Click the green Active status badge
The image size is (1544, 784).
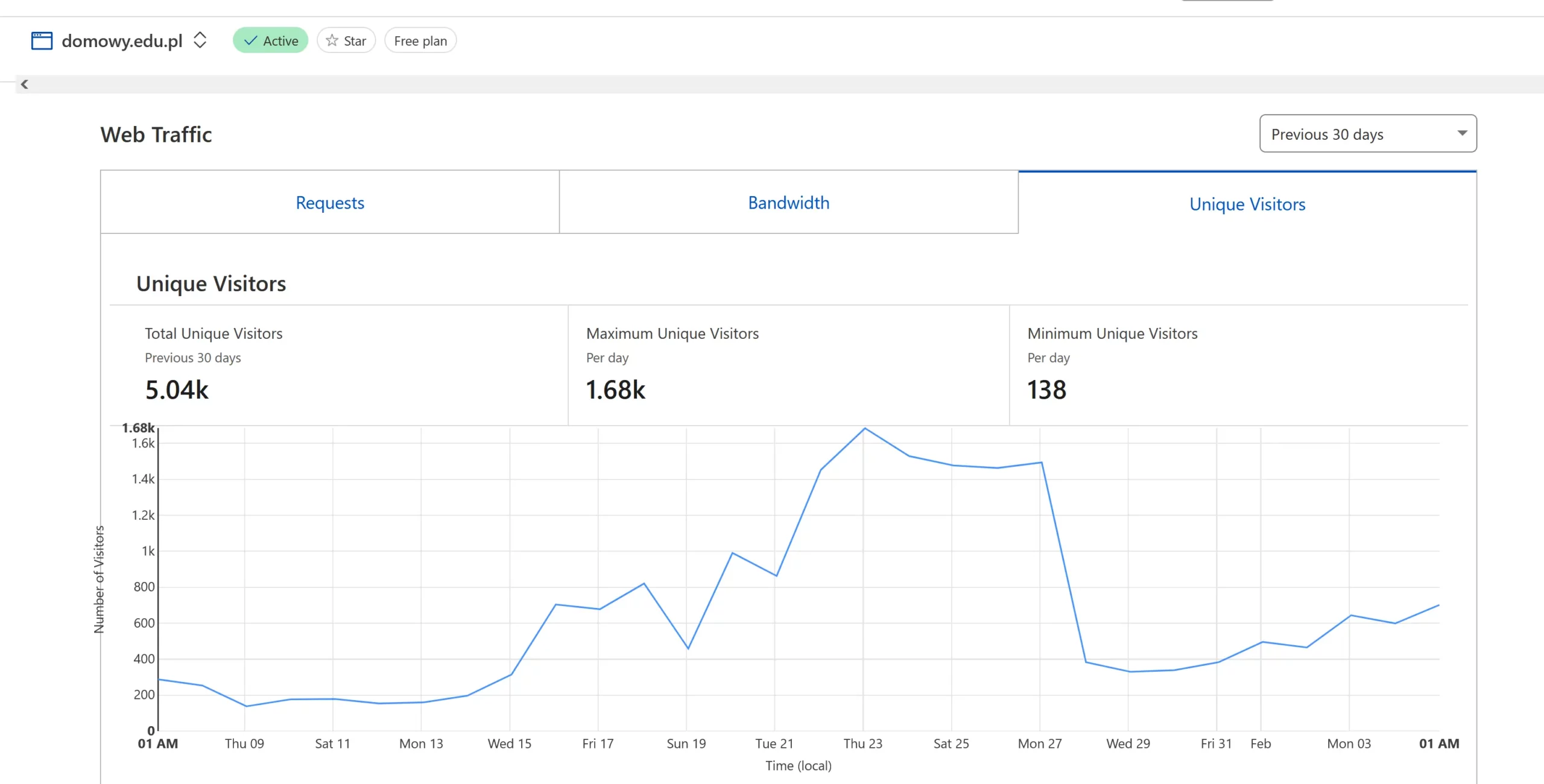(271, 40)
